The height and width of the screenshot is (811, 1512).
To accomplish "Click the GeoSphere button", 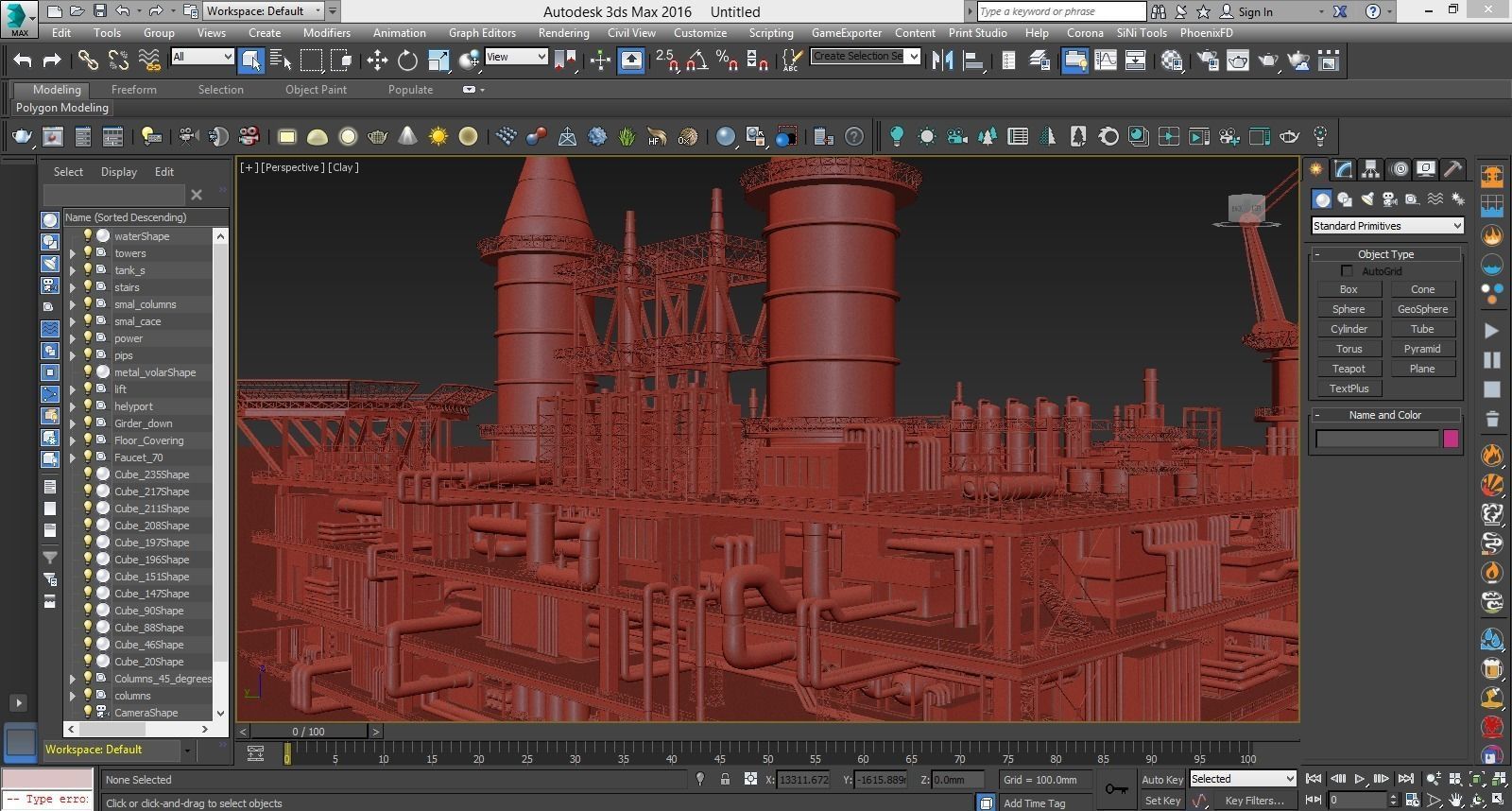I will pyautogui.click(x=1422, y=309).
